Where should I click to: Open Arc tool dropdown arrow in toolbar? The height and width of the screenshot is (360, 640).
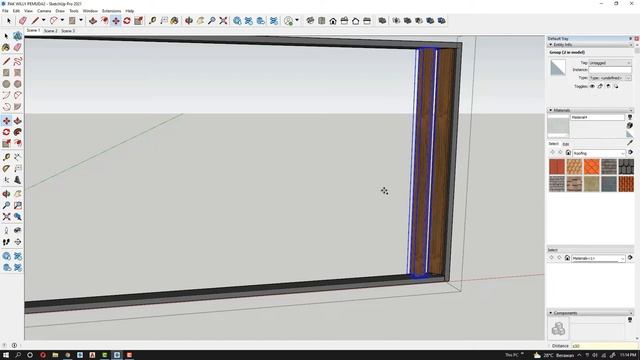[62, 20]
